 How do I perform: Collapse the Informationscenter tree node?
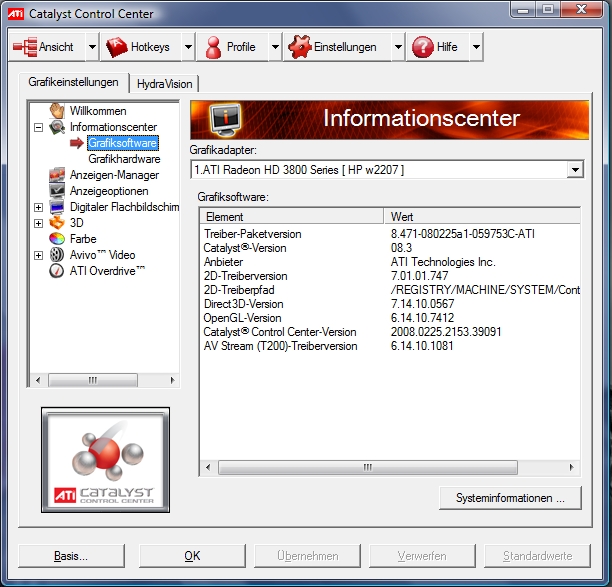38,127
